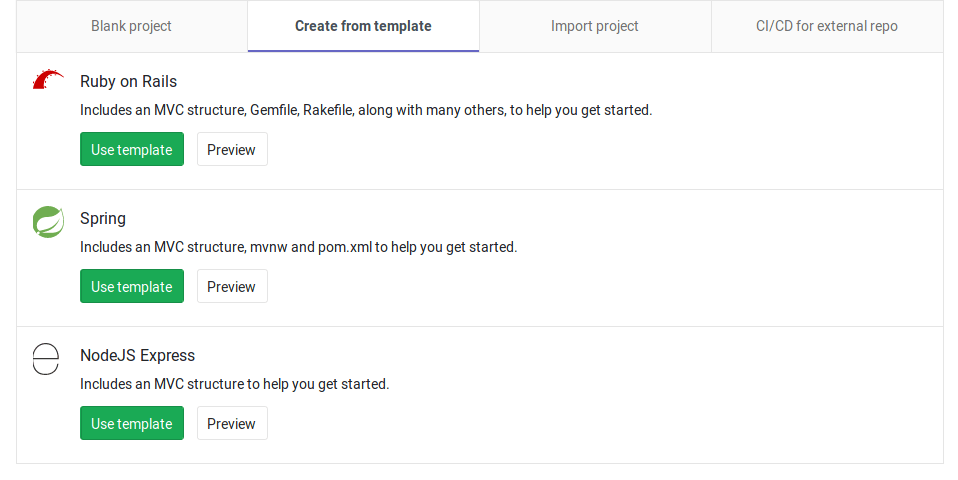Viewport: 958px width, 480px height.
Task: Use the Ruby on Rails template
Action: coord(131,150)
